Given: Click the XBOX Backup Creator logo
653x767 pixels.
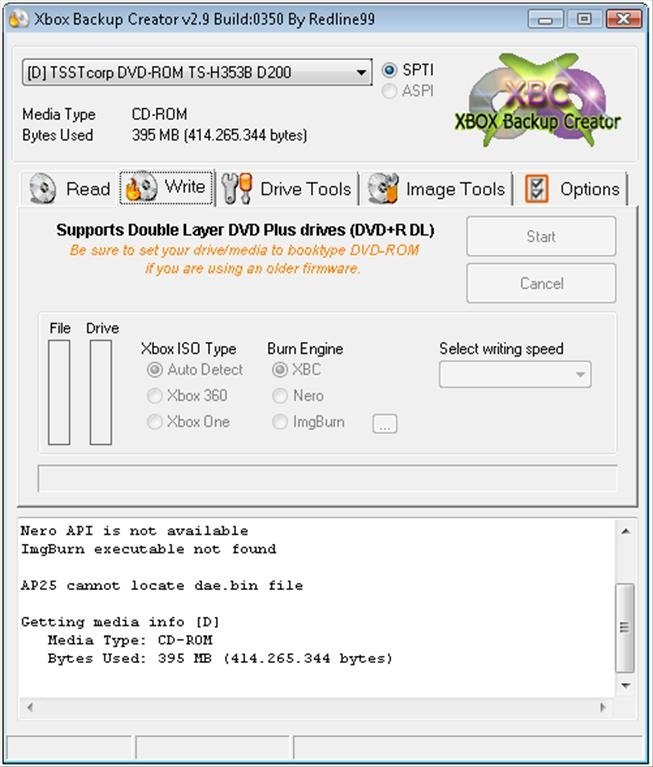Looking at the screenshot, I should 538,101.
